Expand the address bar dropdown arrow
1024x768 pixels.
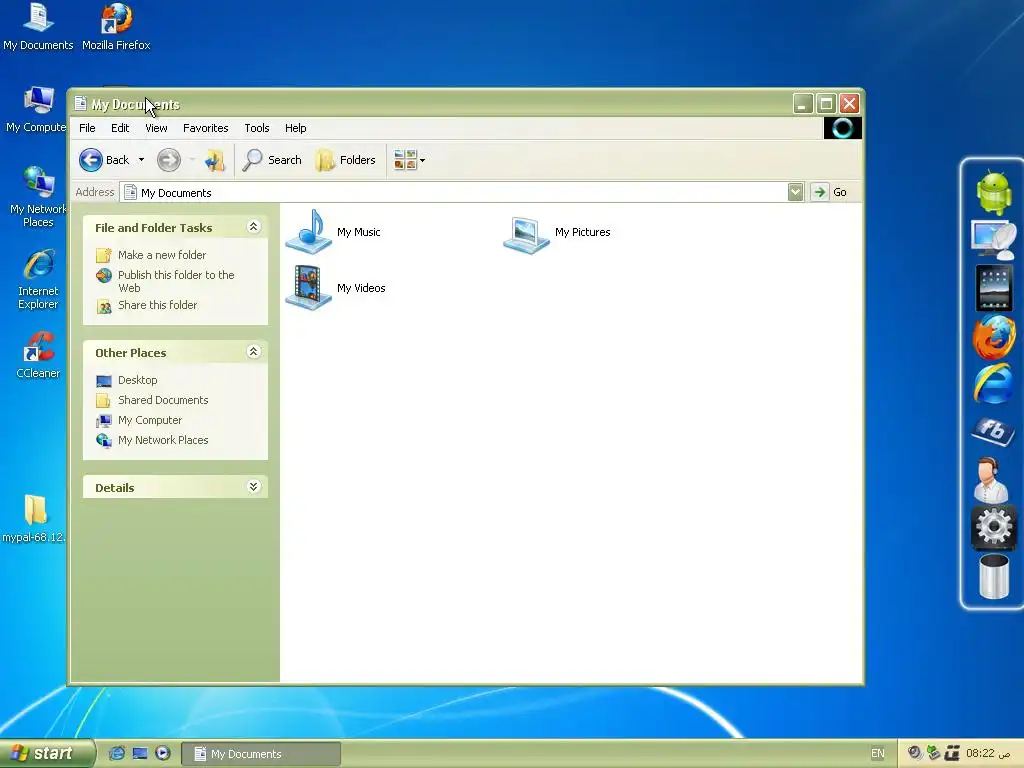click(x=795, y=192)
